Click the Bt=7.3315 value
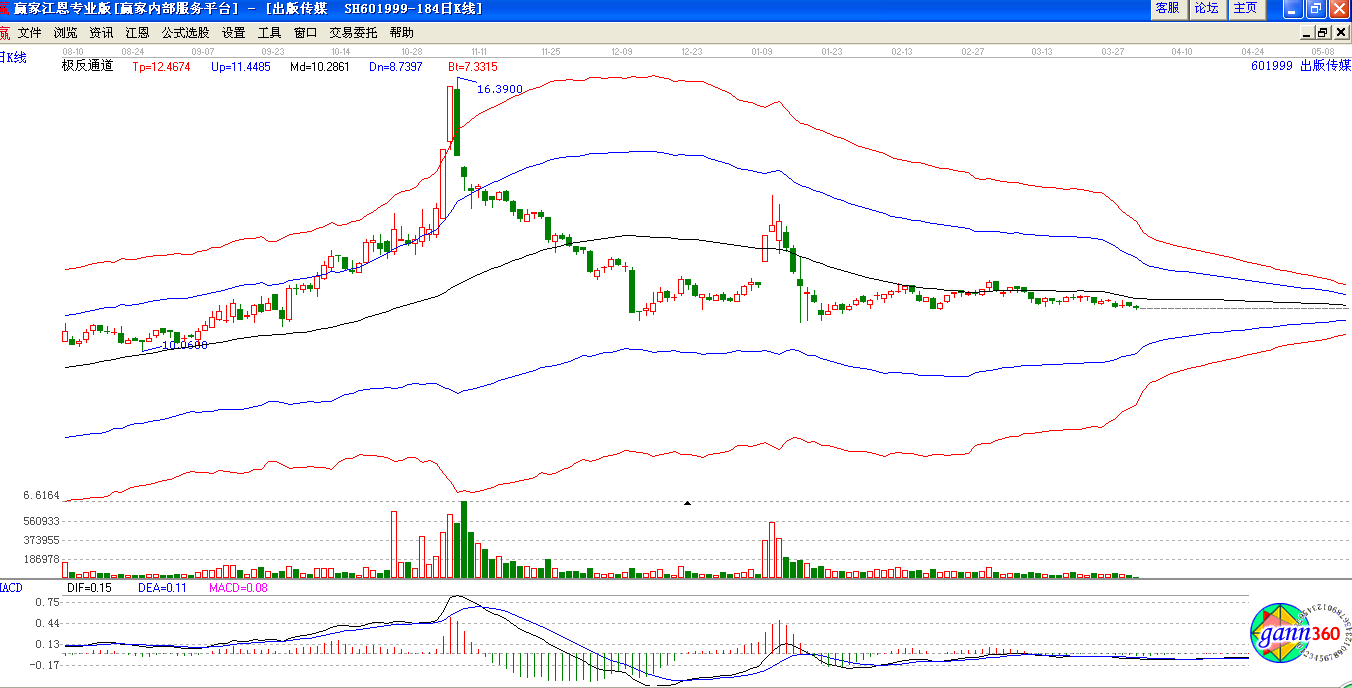This screenshot has width=1352, height=688. click(472, 67)
